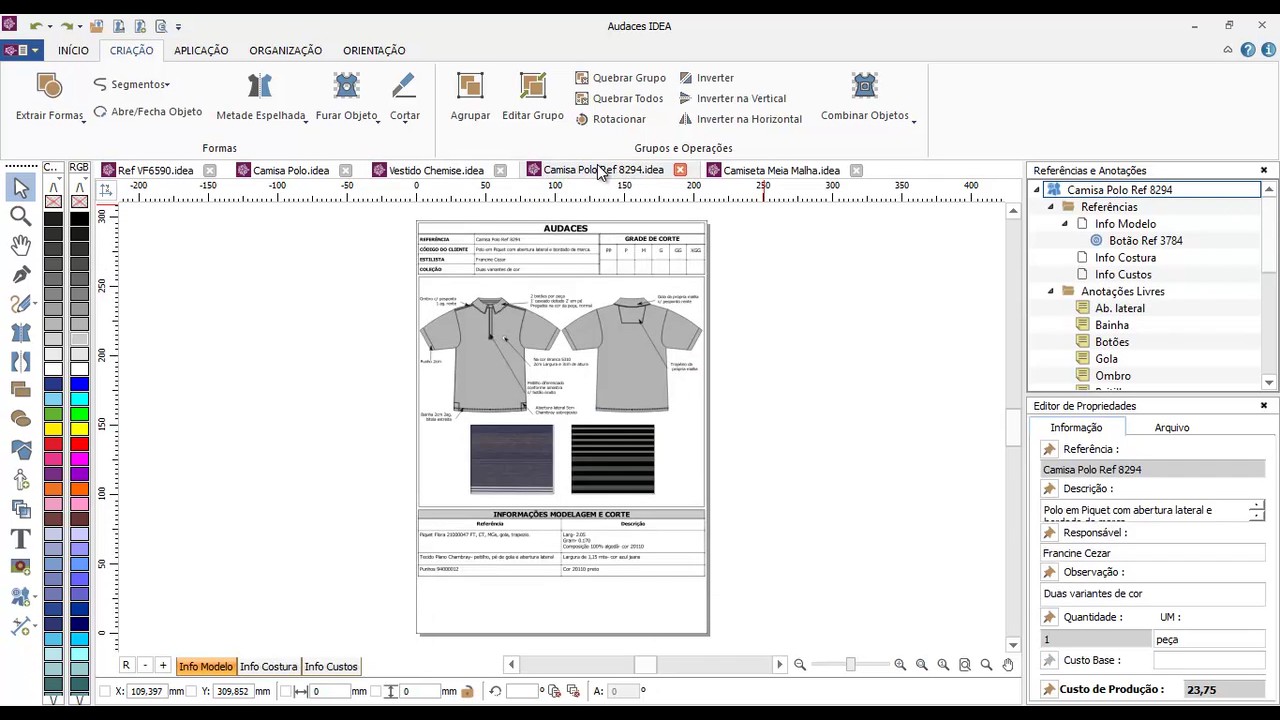
Task: Click Inverter in the ribbon
Action: click(706, 77)
